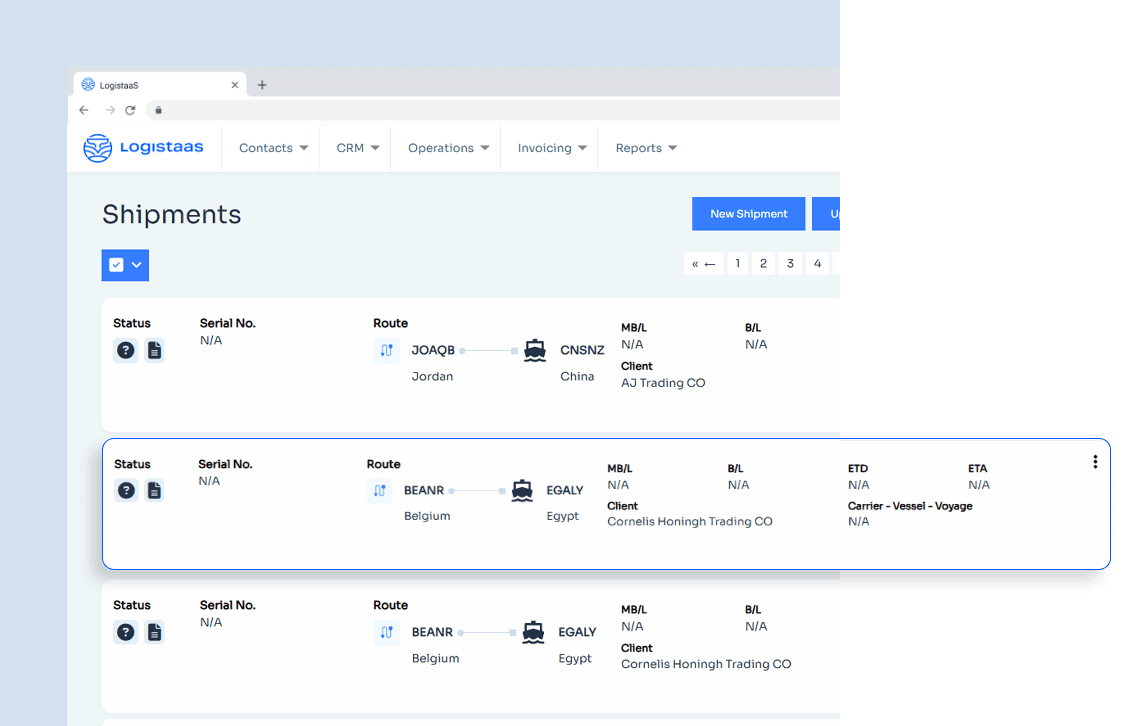Viewport: 1124px width, 726px height.
Task: Click Carrier - Vessel - Voyage label
Action: pos(910,506)
